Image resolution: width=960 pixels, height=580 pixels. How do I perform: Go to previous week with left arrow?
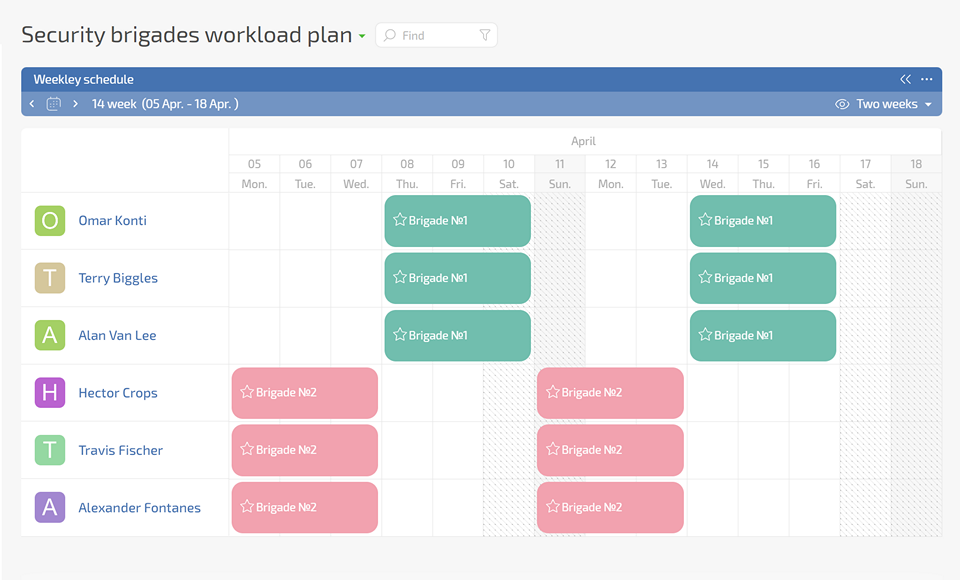pyautogui.click(x=32, y=104)
